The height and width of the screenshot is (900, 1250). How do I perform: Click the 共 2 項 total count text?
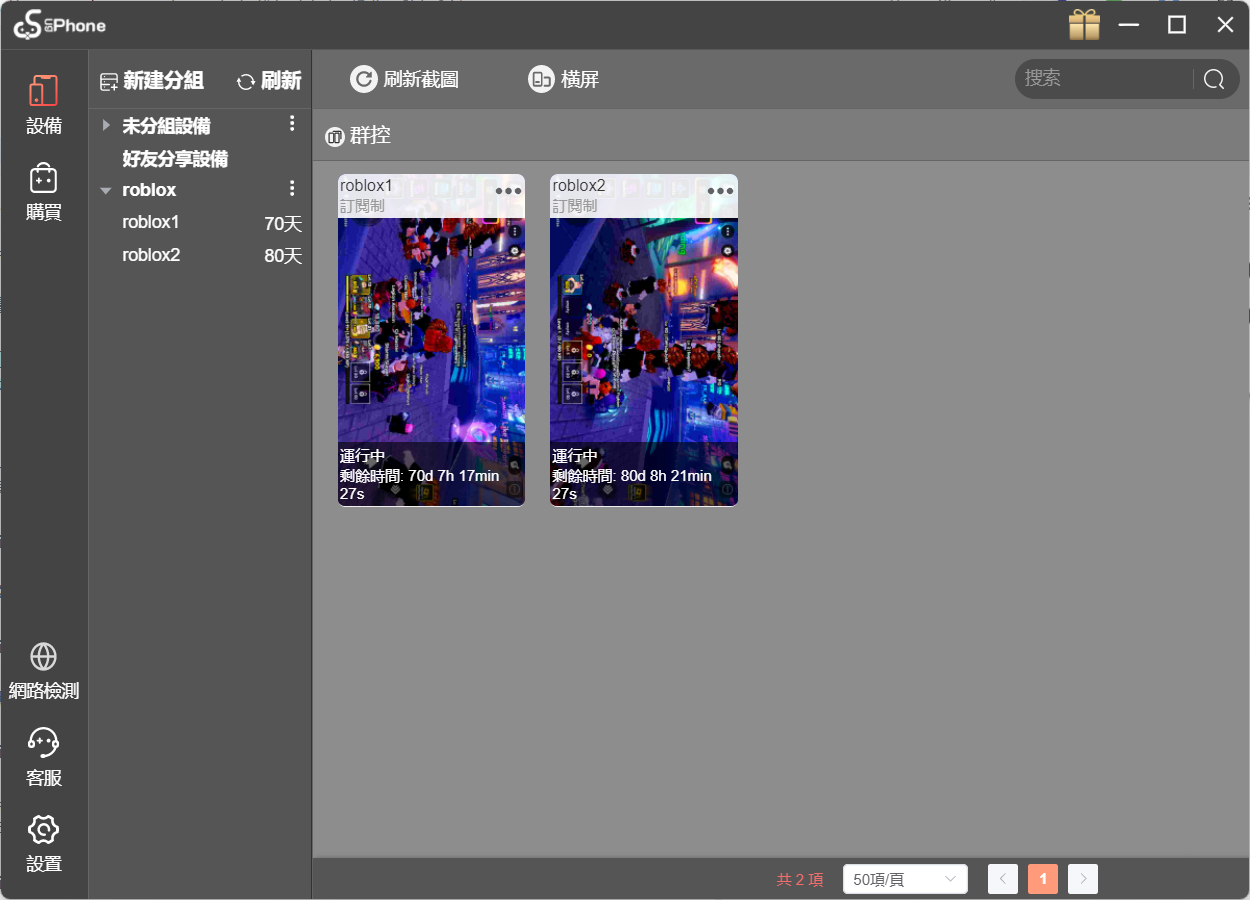click(800, 880)
